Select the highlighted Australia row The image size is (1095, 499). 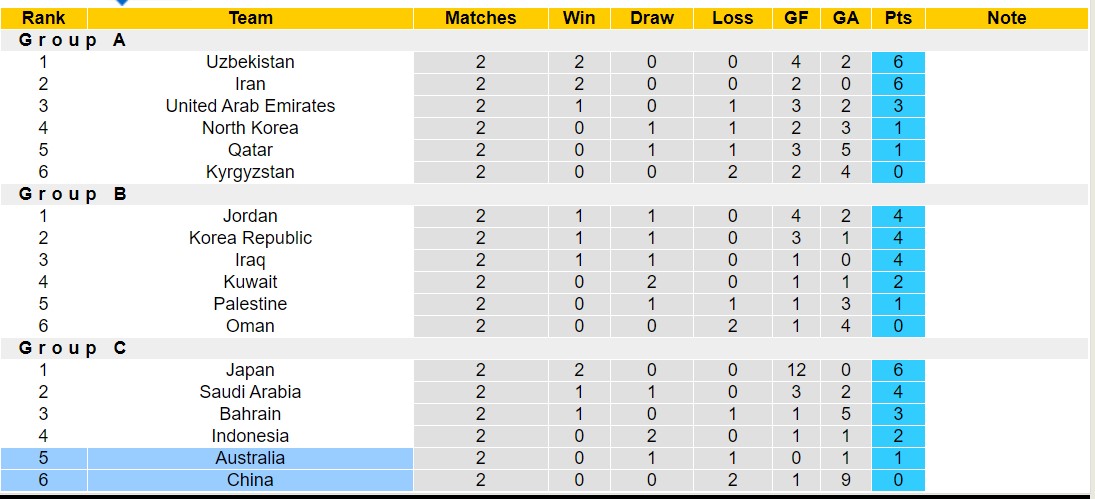250,458
